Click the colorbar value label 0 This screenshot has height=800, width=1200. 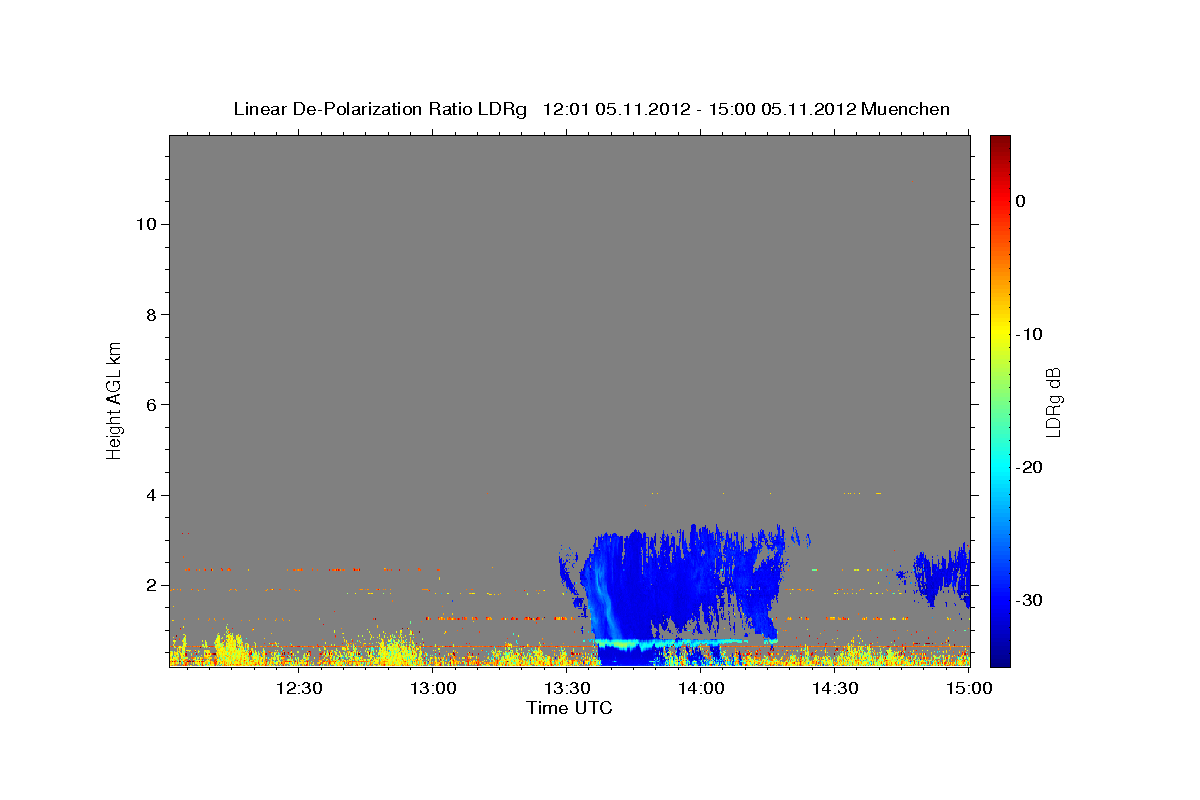[x=1021, y=201]
